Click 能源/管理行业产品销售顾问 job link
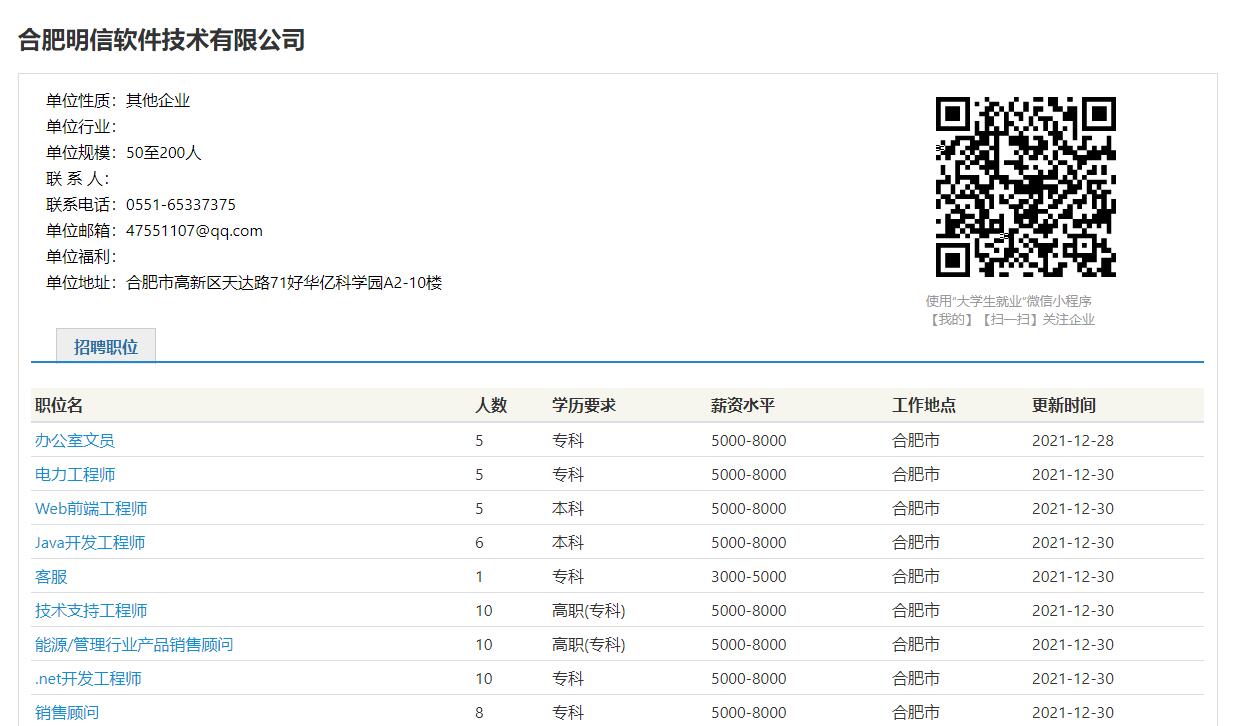Image resolution: width=1233 pixels, height=726 pixels. click(x=134, y=644)
